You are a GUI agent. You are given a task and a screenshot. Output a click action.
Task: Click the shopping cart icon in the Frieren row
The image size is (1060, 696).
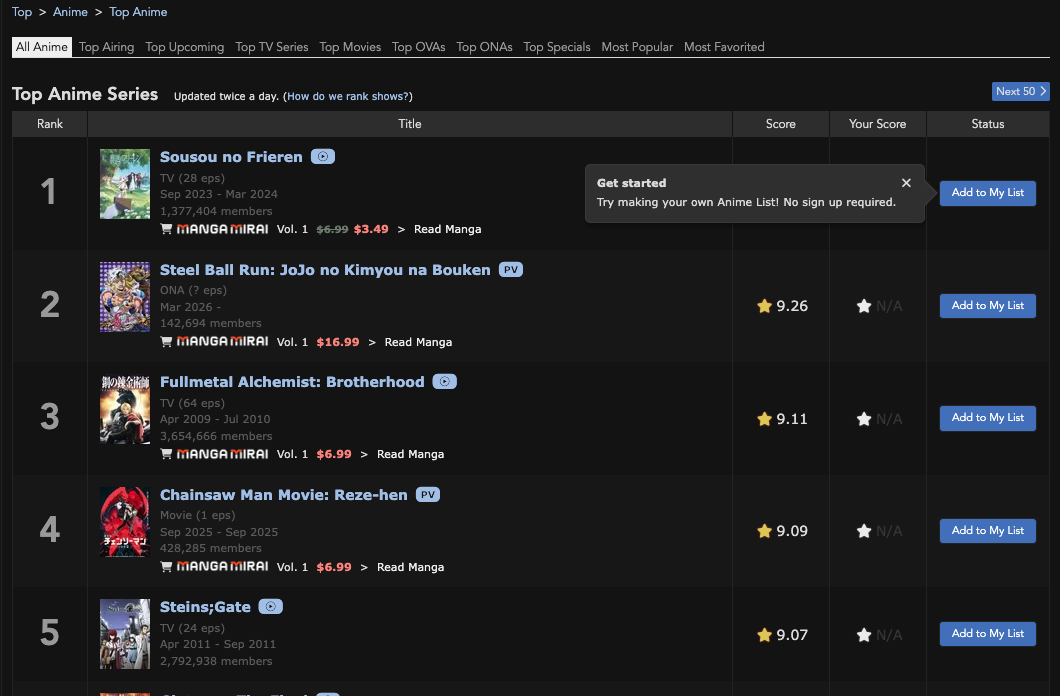tap(166, 229)
